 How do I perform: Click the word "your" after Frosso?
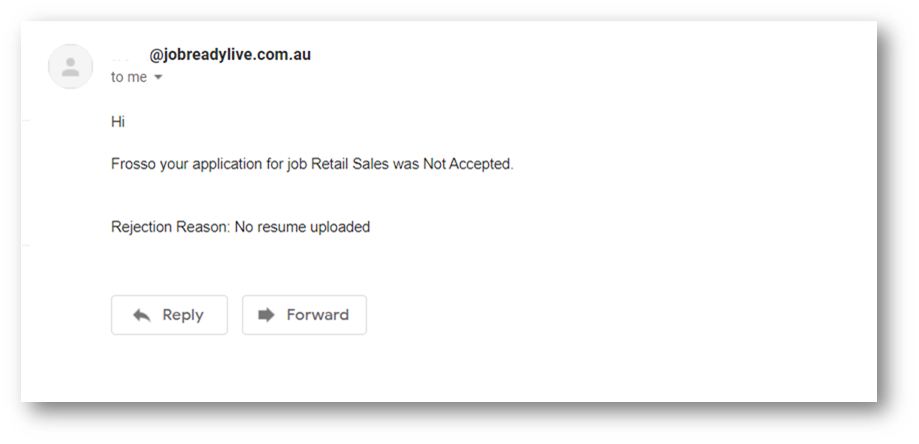[174, 164]
